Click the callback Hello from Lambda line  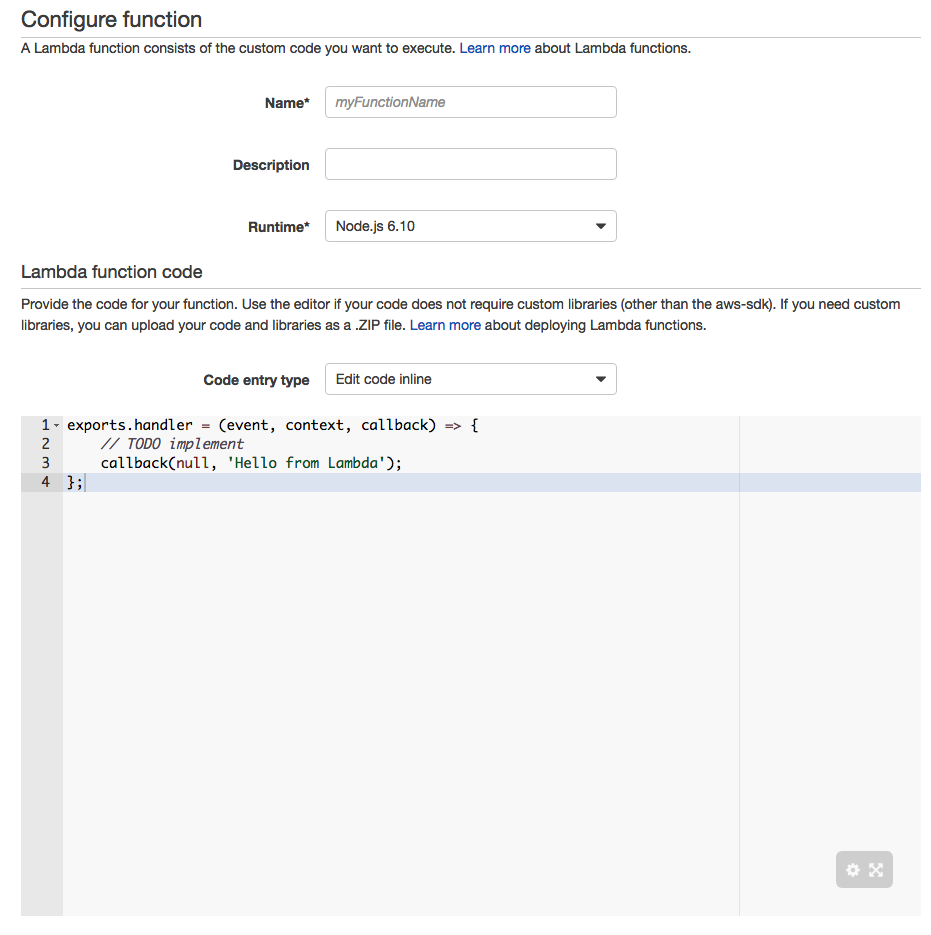tap(251, 463)
